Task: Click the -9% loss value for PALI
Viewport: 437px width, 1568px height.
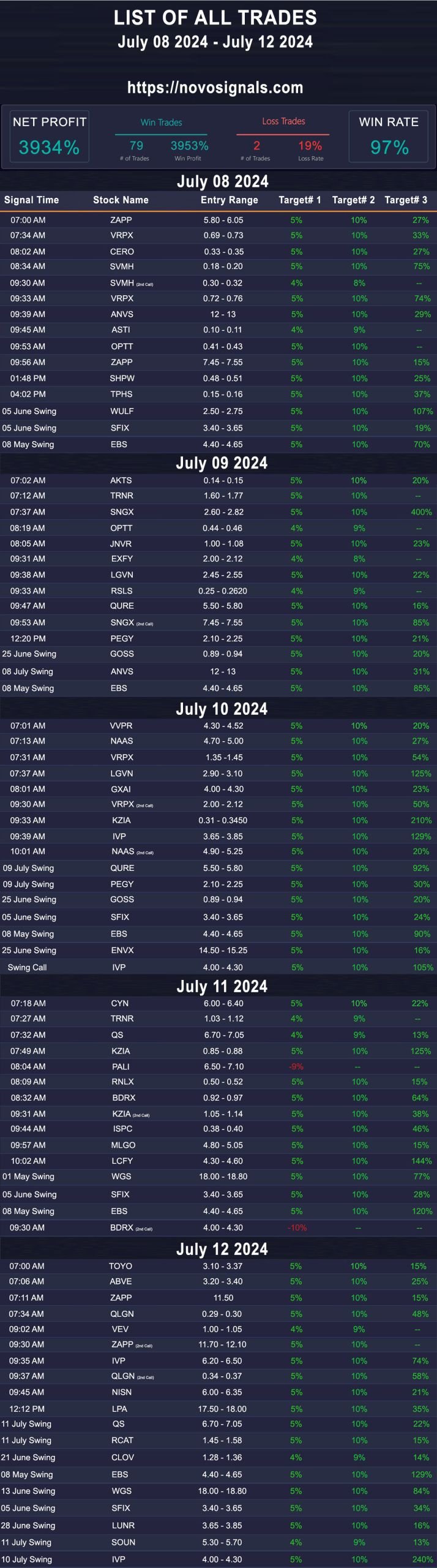Action: click(296, 1066)
